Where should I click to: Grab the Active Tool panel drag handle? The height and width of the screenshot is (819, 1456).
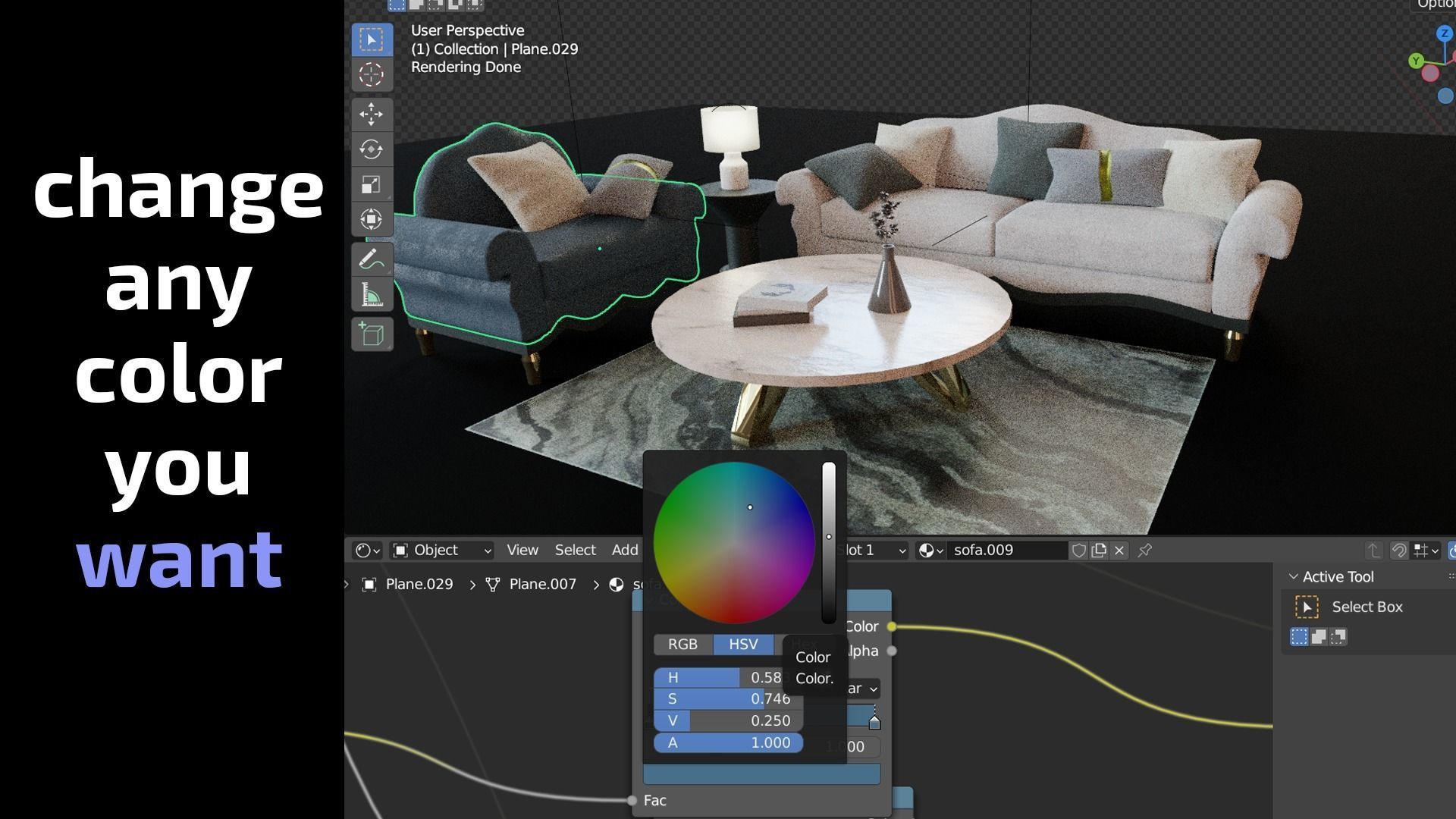pos(1451,577)
